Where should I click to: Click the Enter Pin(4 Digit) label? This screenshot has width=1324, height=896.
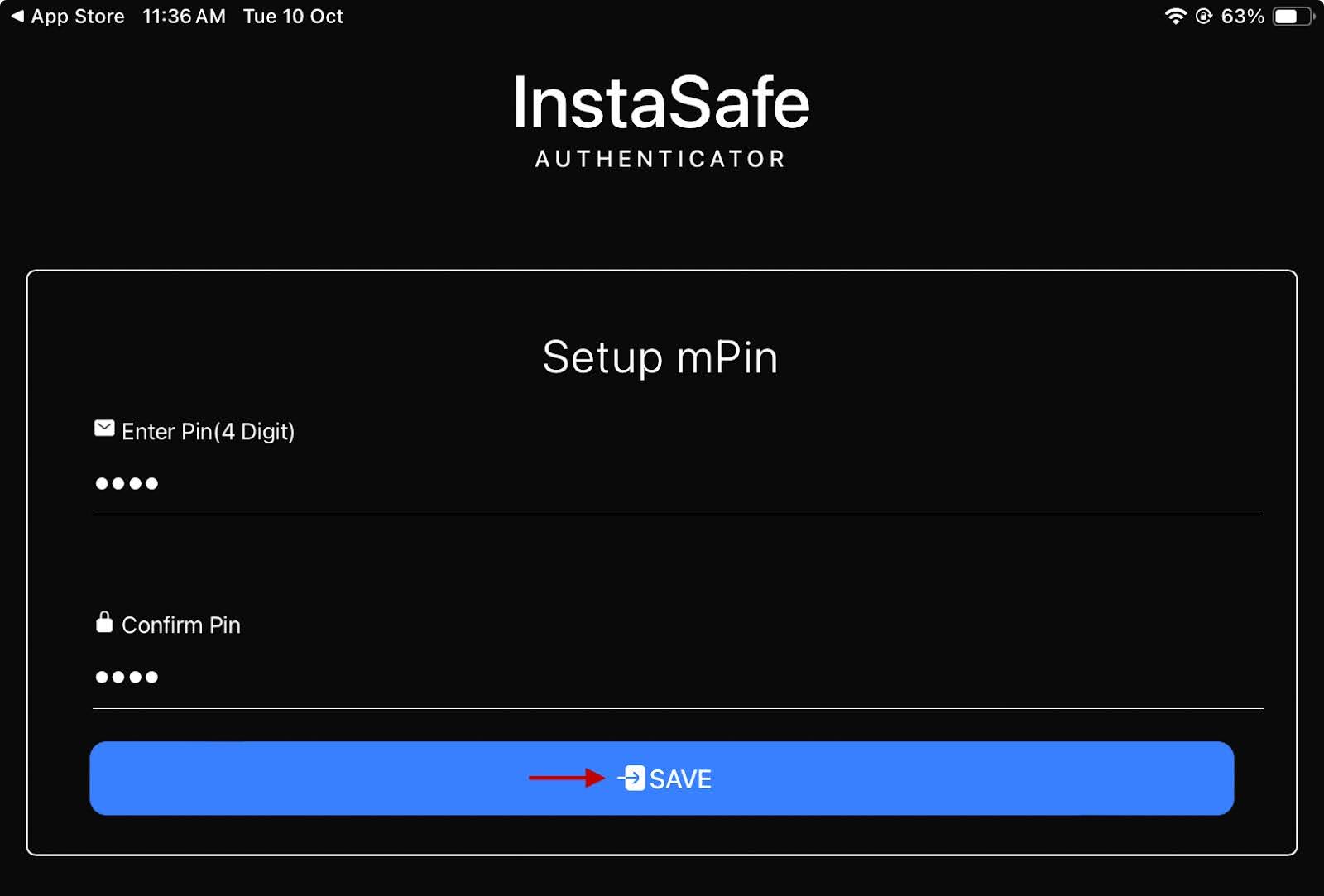209,432
